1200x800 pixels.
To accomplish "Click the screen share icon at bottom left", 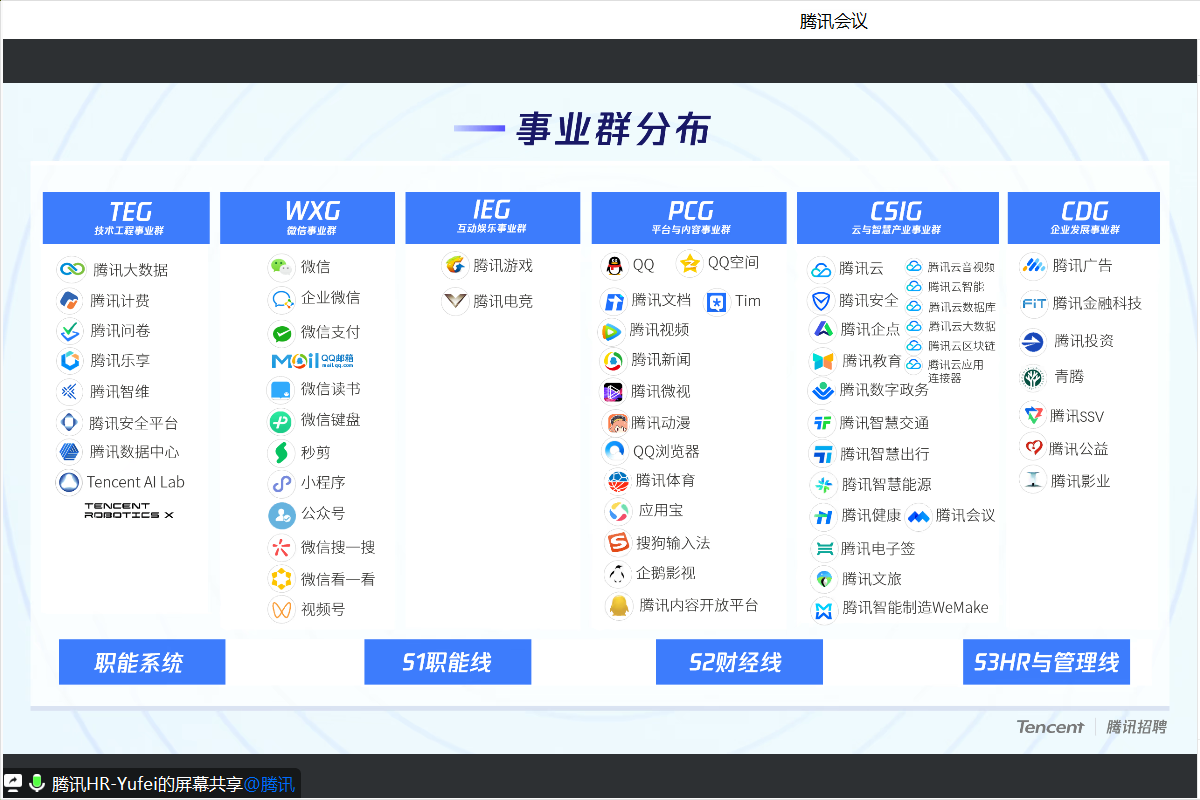I will tap(14, 783).
